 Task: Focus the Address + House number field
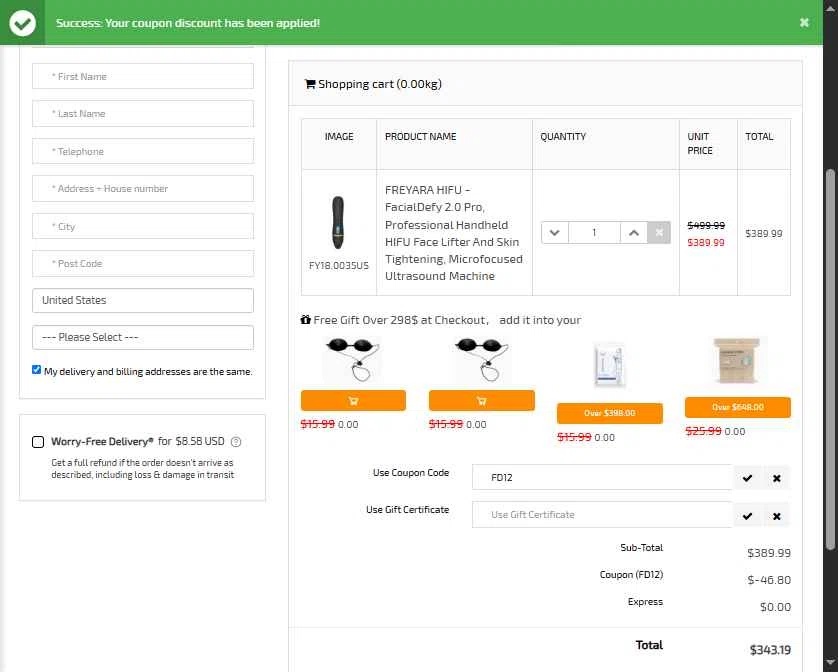click(143, 188)
